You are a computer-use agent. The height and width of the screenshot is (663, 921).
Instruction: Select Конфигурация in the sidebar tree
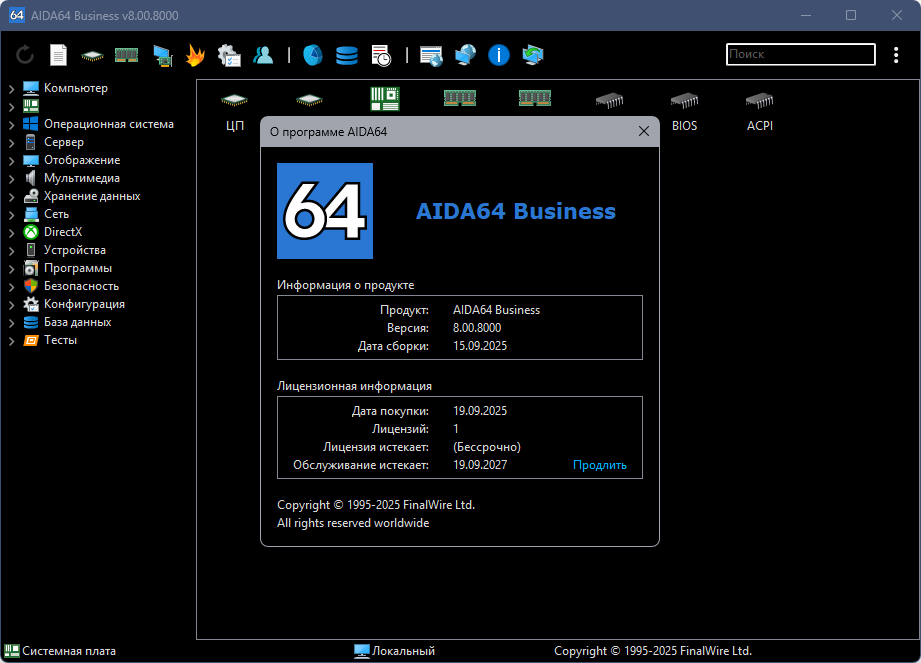(x=84, y=304)
